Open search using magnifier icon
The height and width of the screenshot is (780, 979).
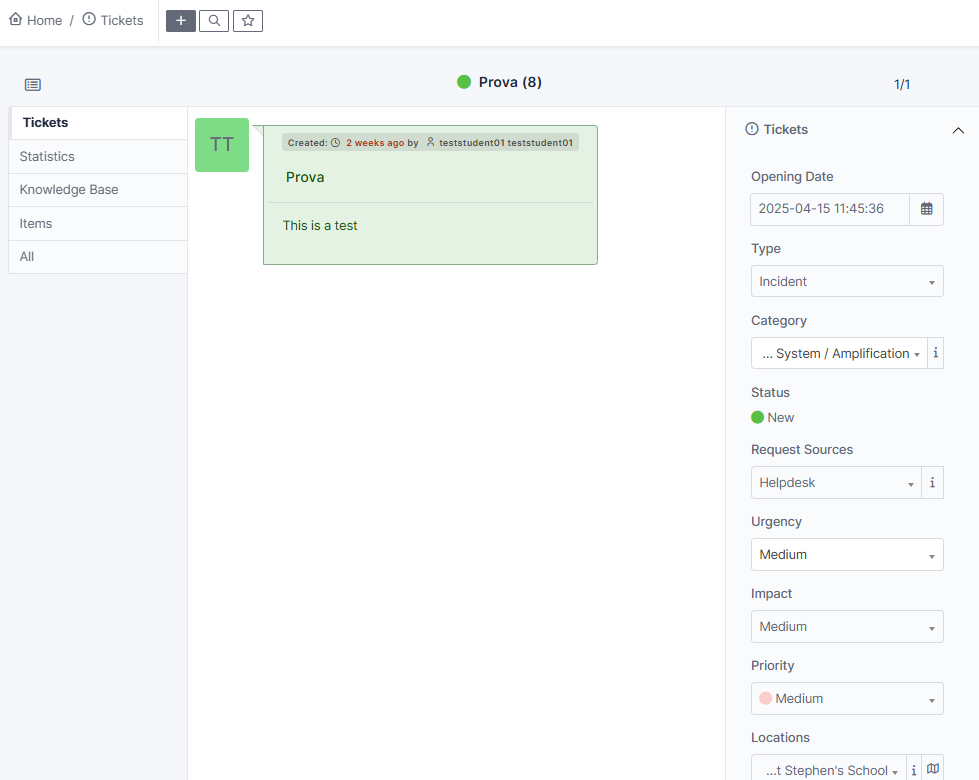coord(214,21)
